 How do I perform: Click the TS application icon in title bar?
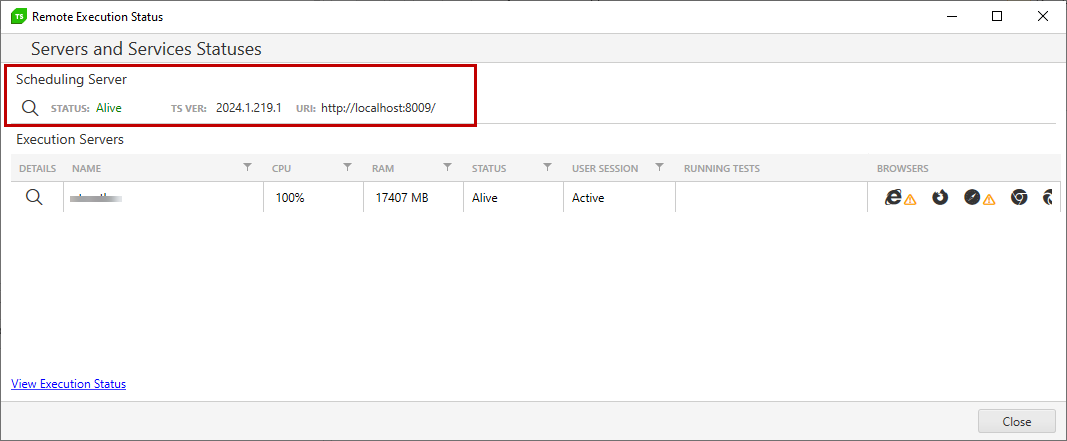point(18,16)
